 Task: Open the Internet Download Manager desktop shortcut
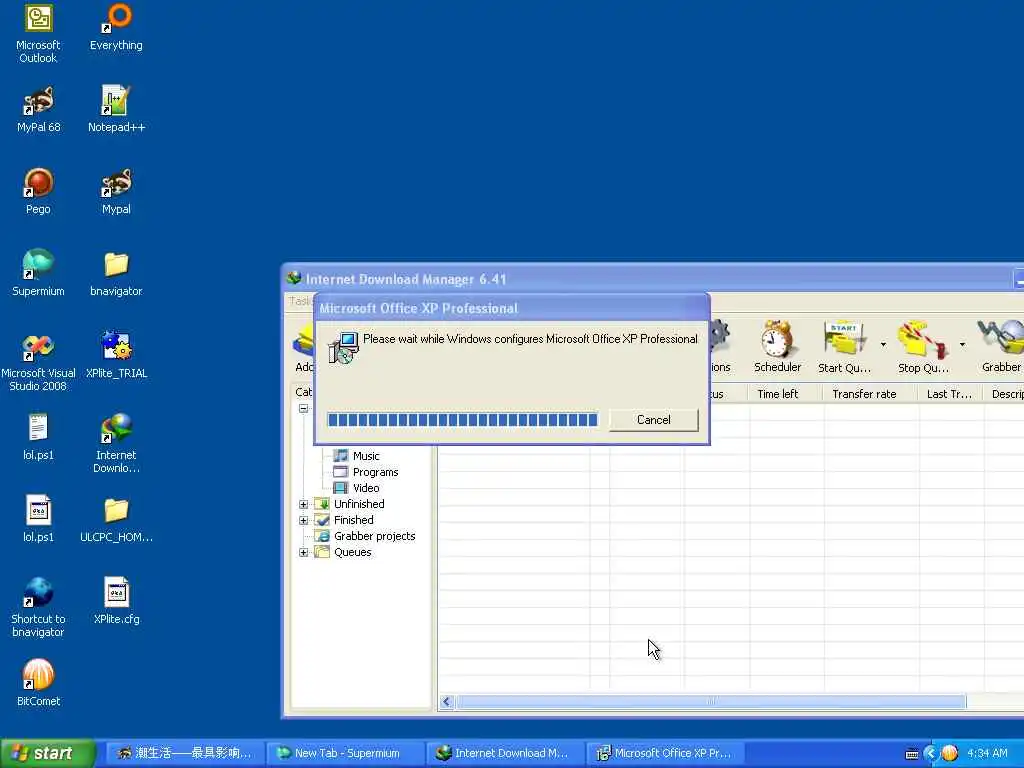(116, 443)
